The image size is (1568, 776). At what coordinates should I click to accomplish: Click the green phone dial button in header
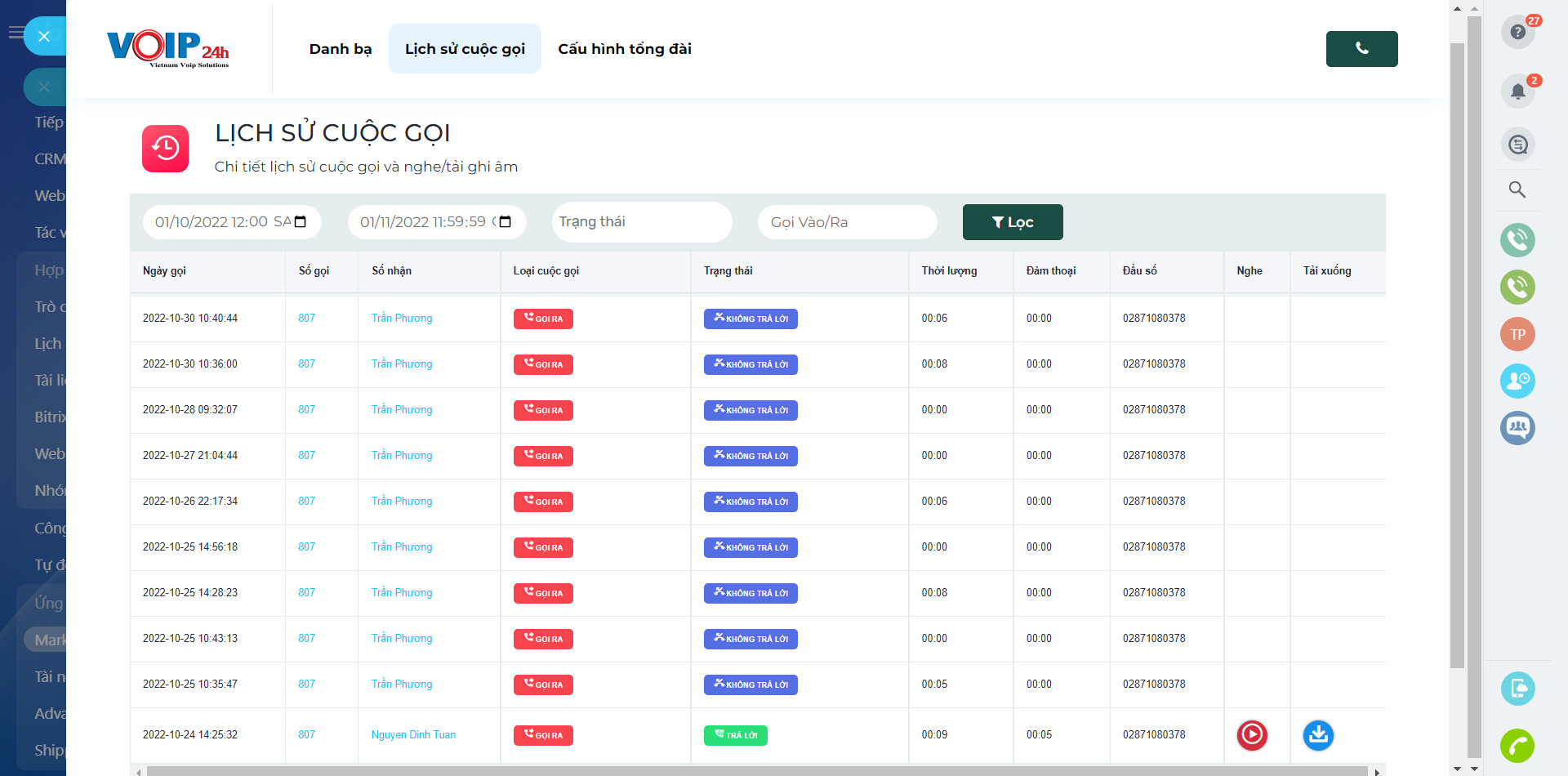(1361, 49)
